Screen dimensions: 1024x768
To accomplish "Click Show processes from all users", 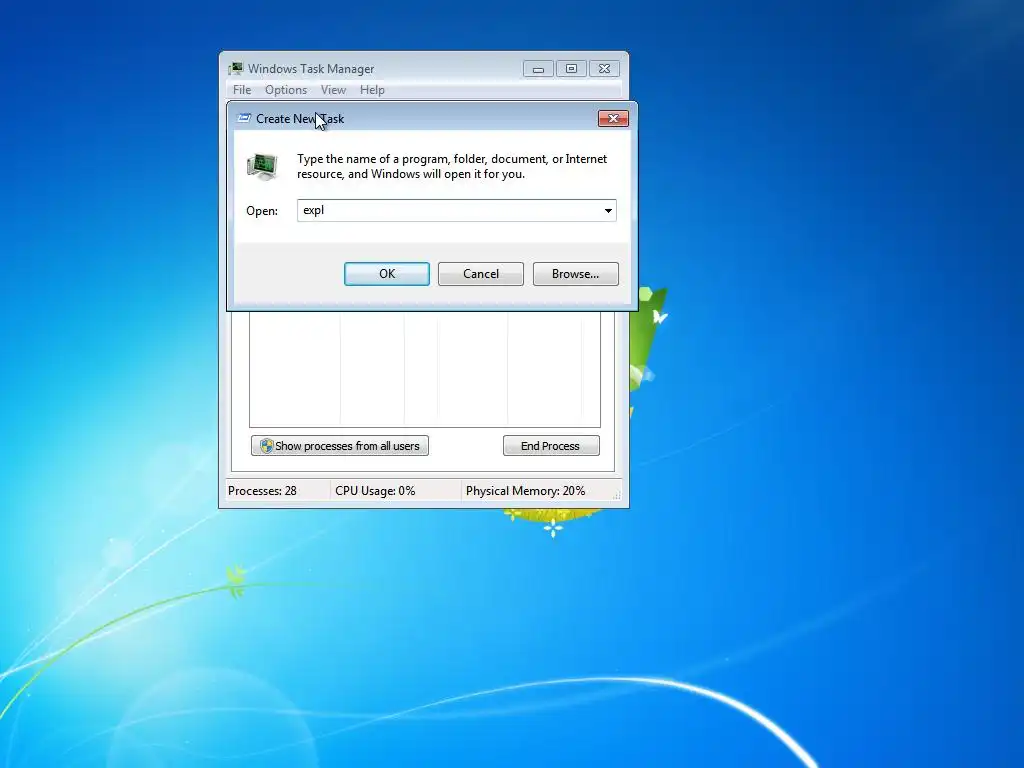I will pyautogui.click(x=340, y=445).
